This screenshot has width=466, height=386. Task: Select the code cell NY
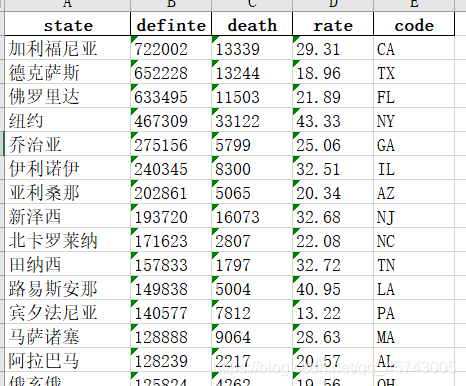[414, 120]
